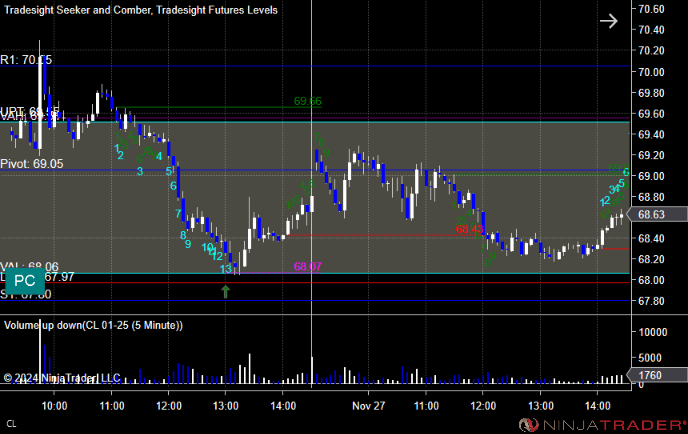This screenshot has width=688, height=434.
Task: Click the cyan 13 count label
Action: coord(226,269)
